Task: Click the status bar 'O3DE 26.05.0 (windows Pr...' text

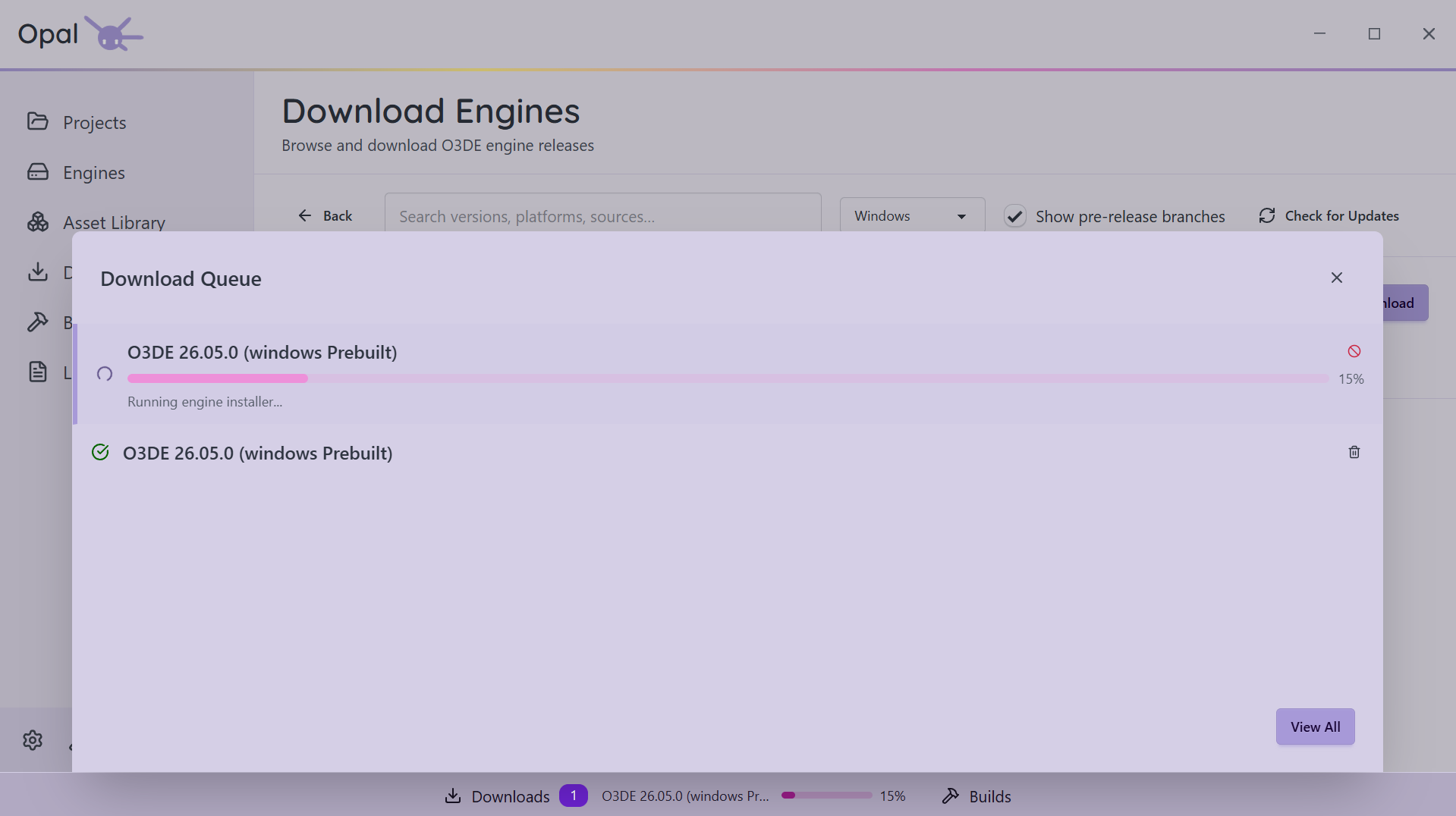Action: 685,796
